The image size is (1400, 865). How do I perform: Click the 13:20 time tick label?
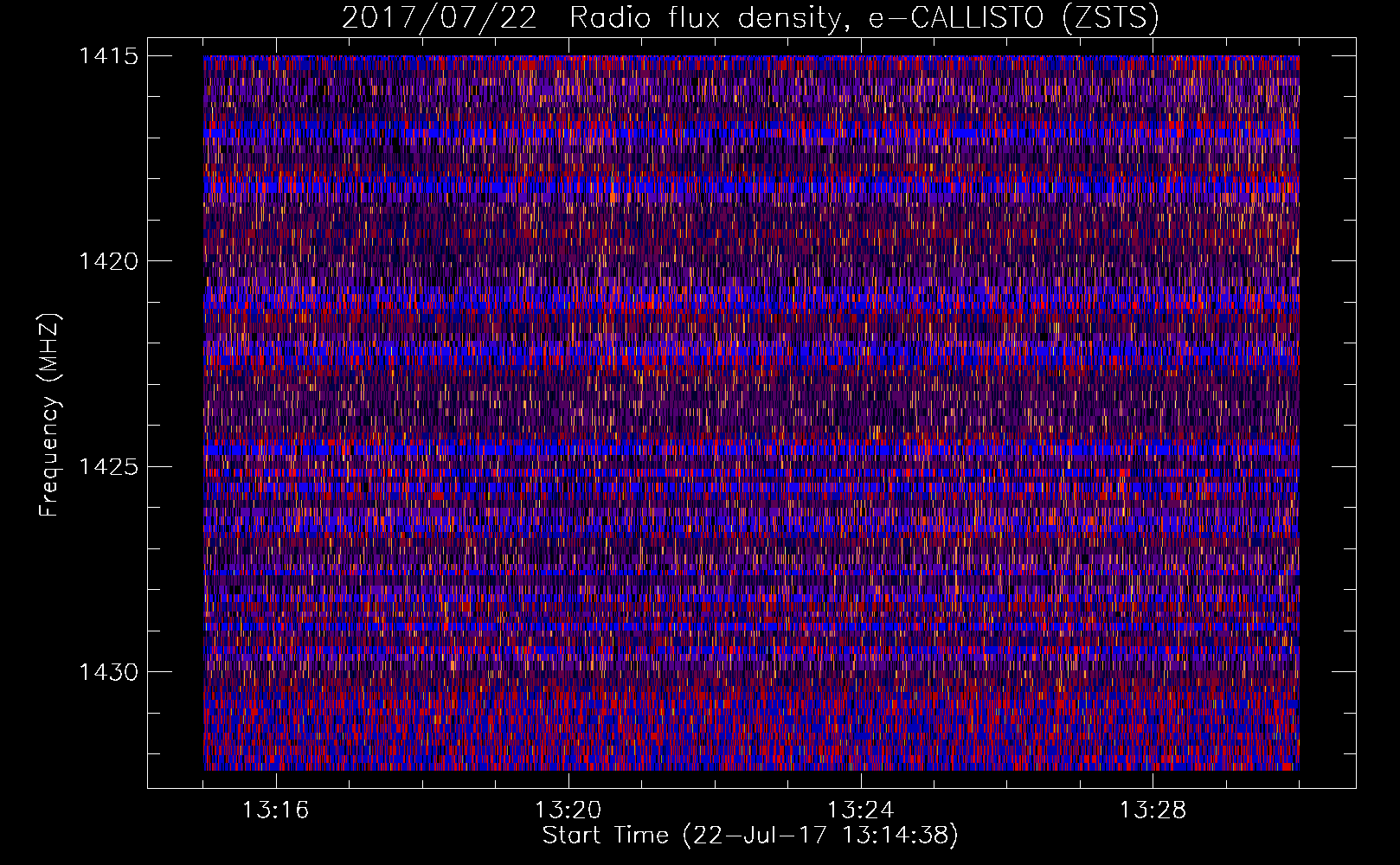[568, 811]
